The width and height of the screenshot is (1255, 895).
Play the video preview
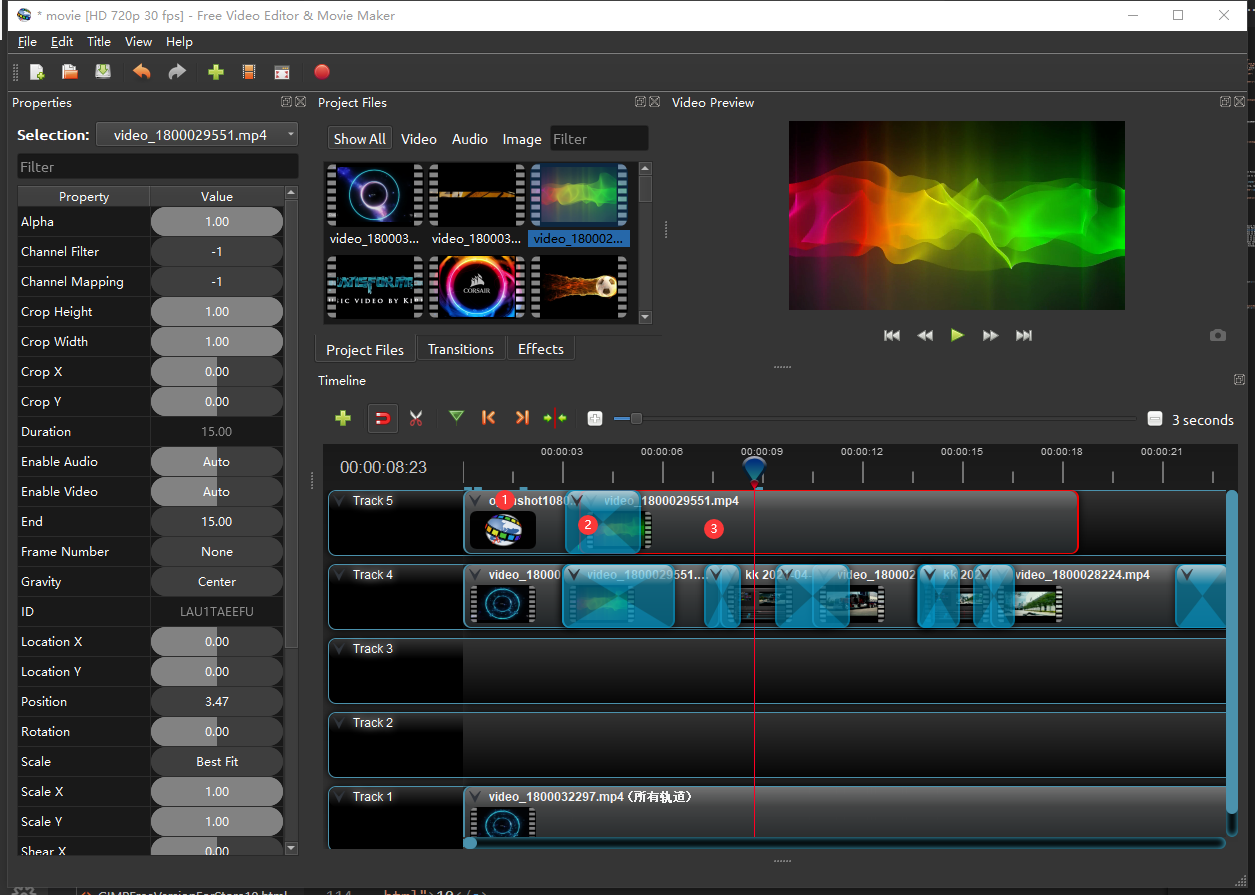(x=958, y=335)
